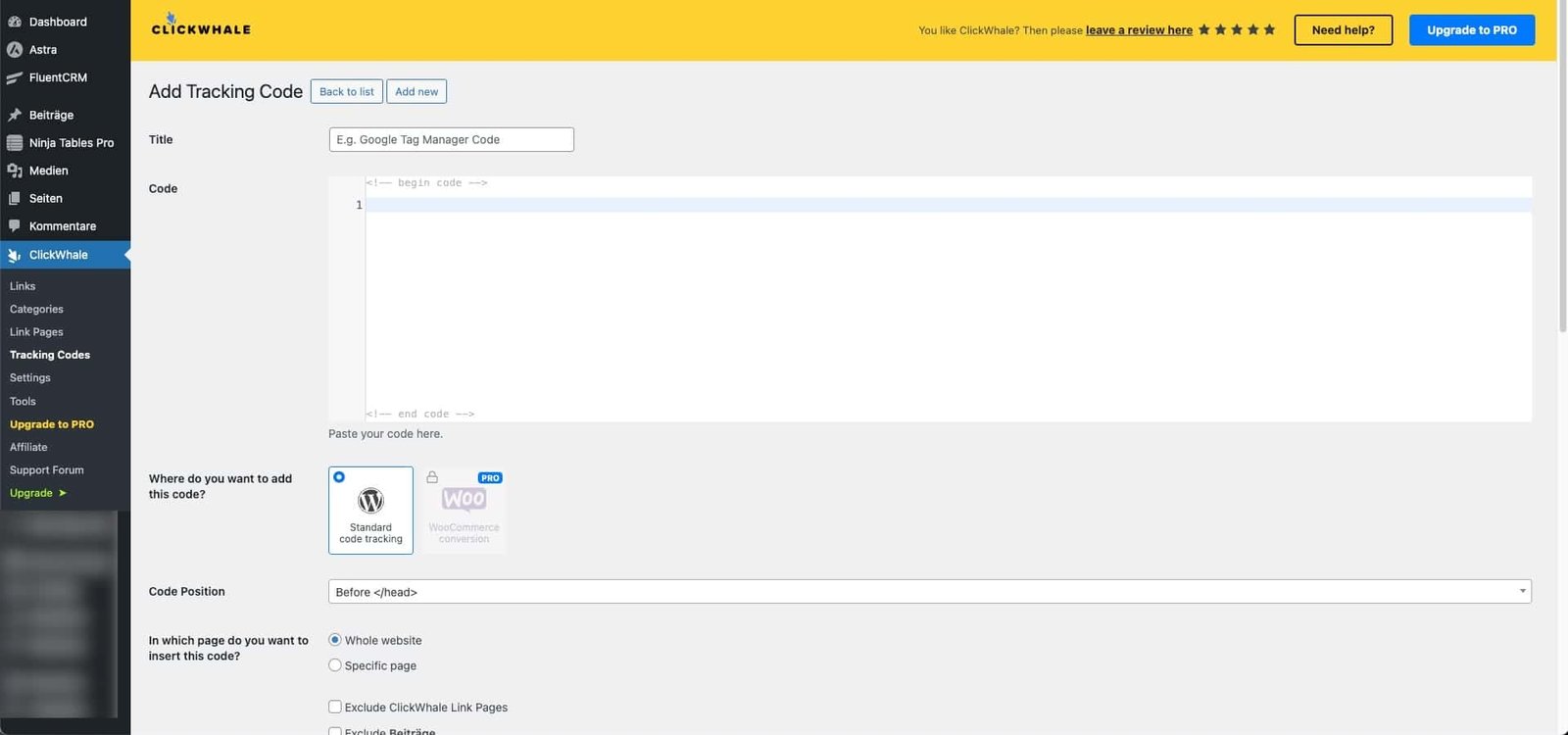
Task: Open FluentCRM via its sidebar icon
Action: click(15, 78)
